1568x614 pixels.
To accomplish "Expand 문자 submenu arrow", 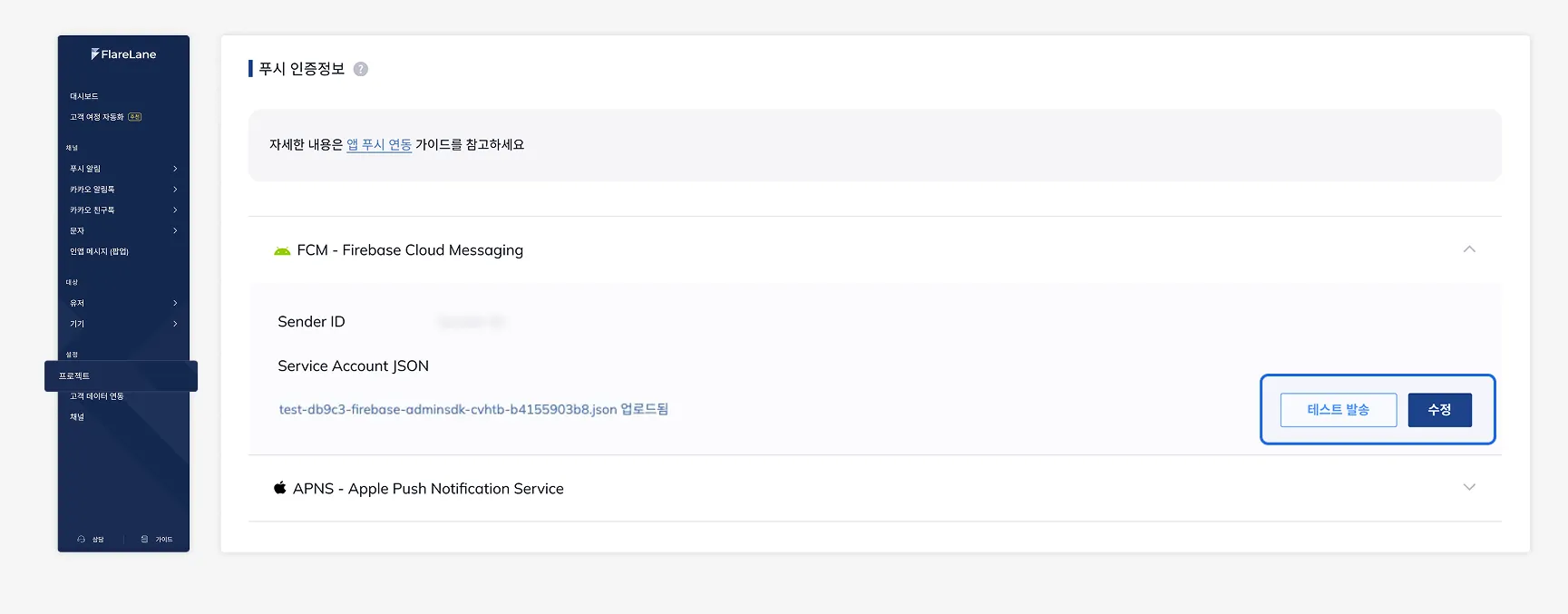I will click(x=175, y=231).
